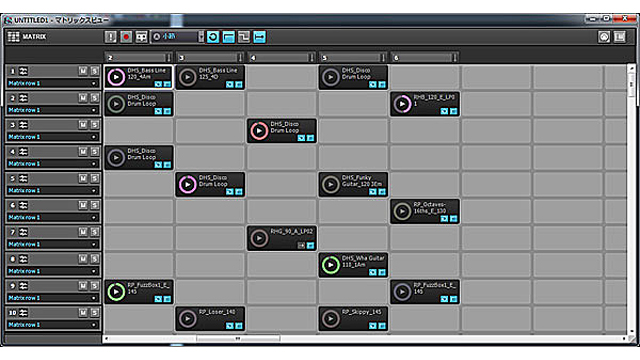
Task: Play the RP_Loser_140 cell
Action: coord(187,319)
